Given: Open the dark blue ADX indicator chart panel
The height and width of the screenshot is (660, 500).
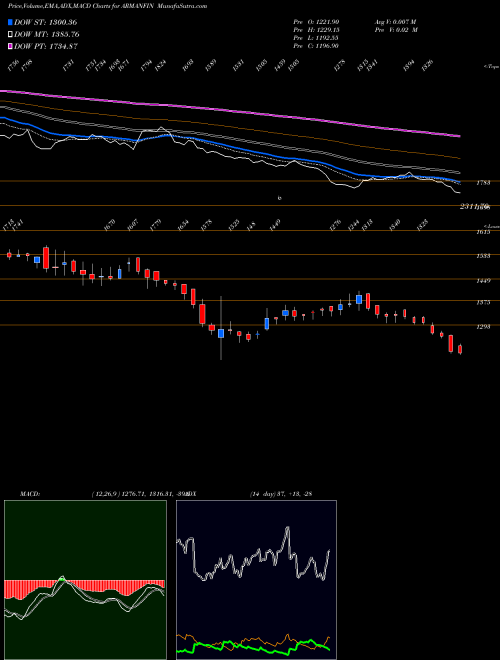Looking at the screenshot, I should click(256, 580).
